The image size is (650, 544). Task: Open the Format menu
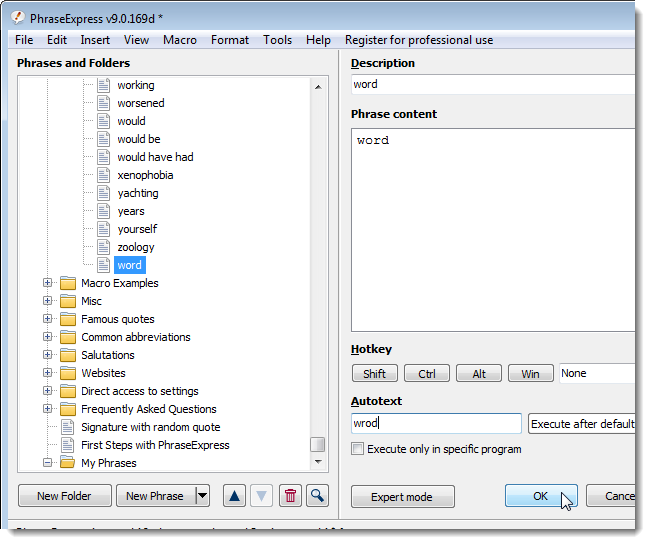(x=230, y=40)
